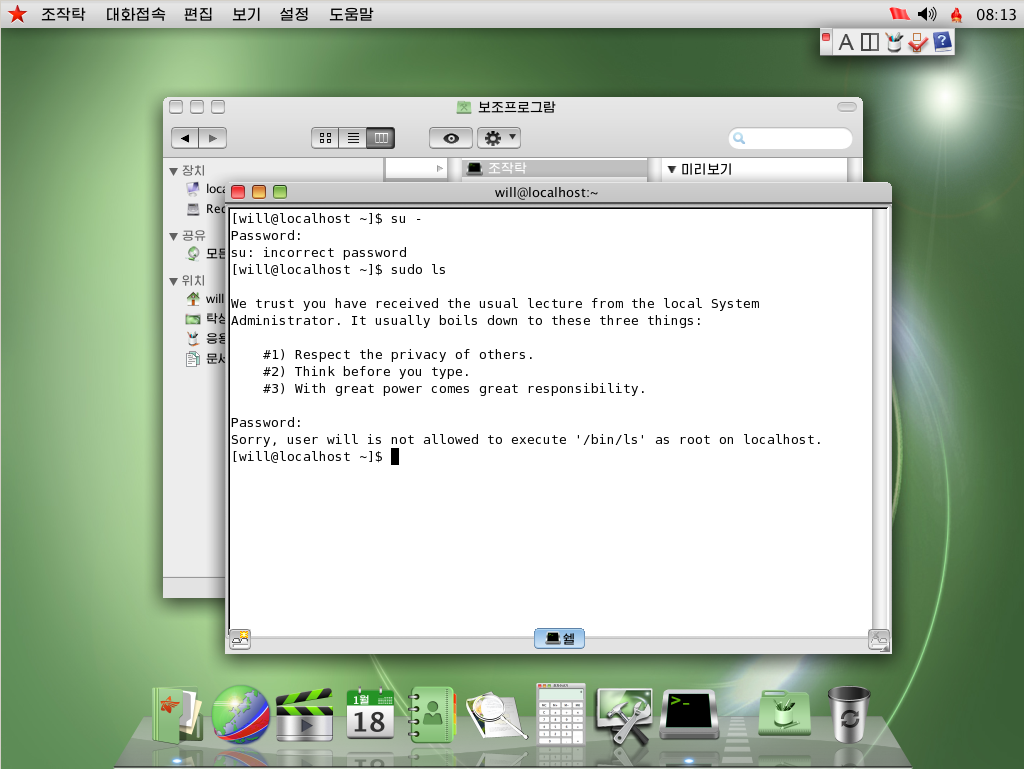Image resolution: width=1024 pixels, height=769 pixels.
Task: Switch to icon view in the file manager
Action: click(x=324, y=137)
